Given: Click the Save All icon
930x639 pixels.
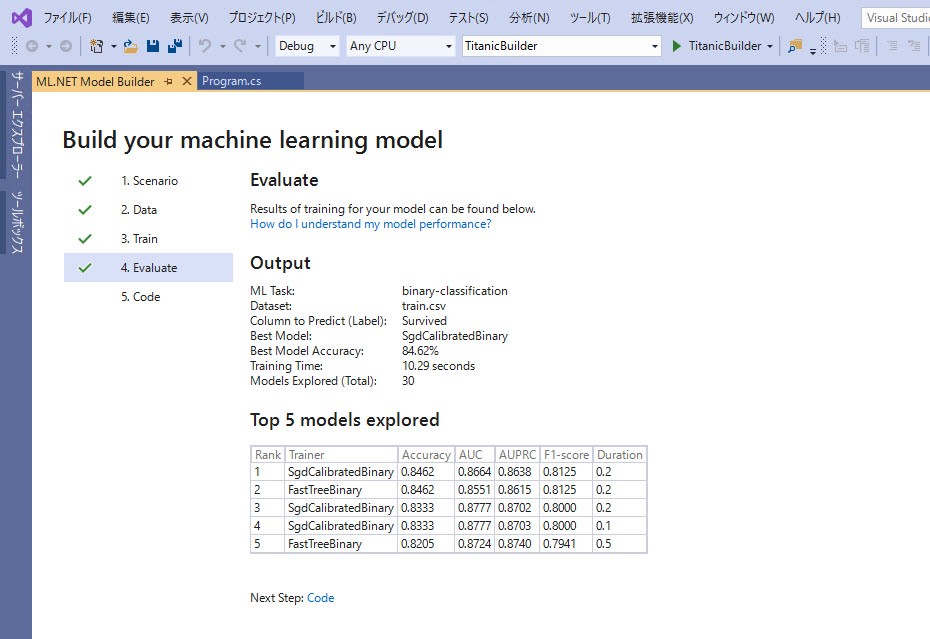Looking at the screenshot, I should point(175,46).
